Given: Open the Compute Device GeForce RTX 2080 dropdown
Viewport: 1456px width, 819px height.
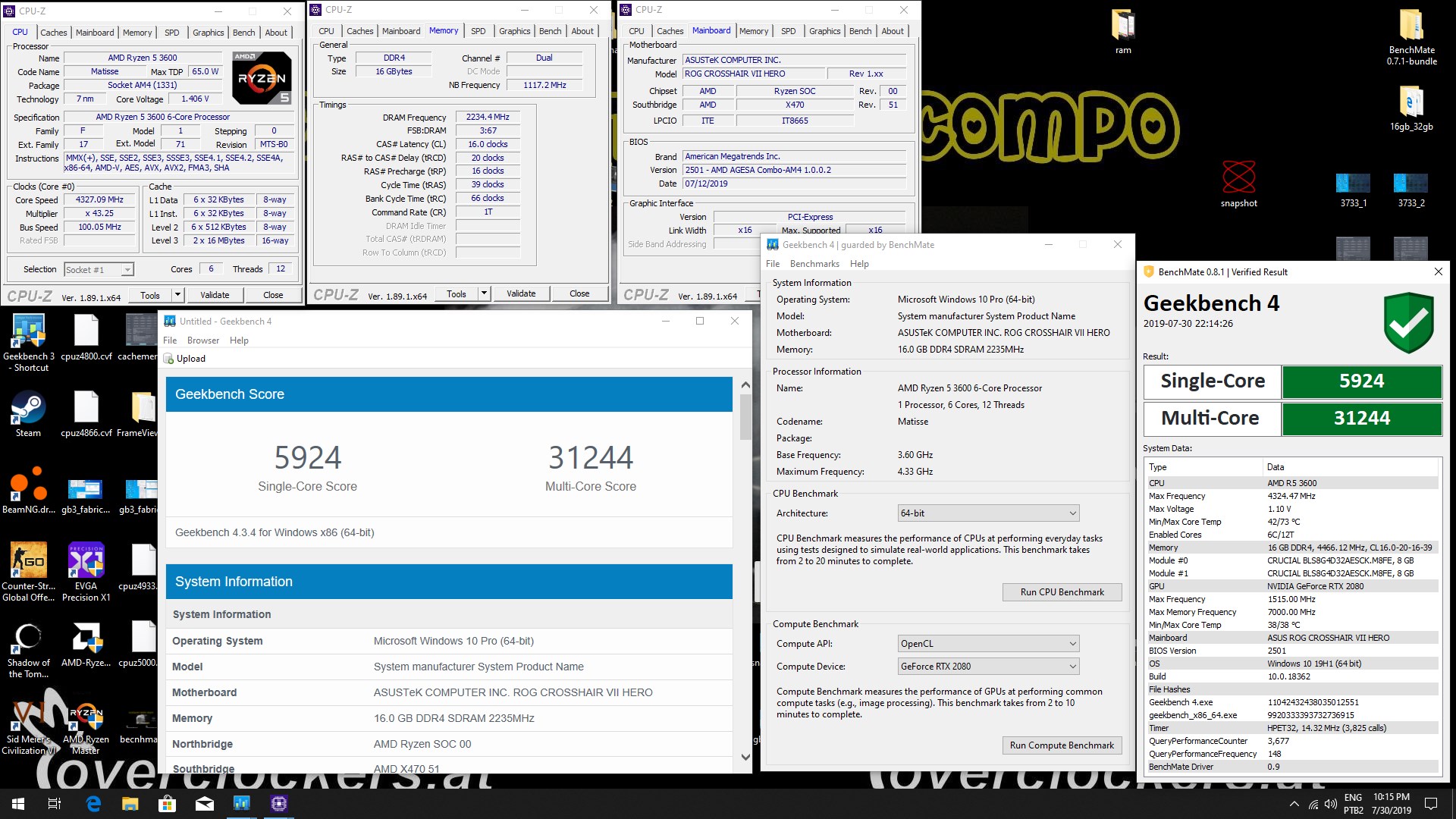Looking at the screenshot, I should (988, 667).
